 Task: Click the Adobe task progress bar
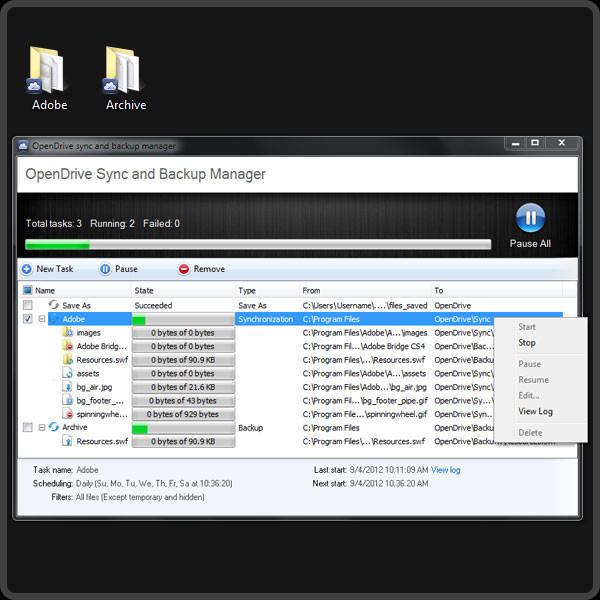tap(183, 319)
